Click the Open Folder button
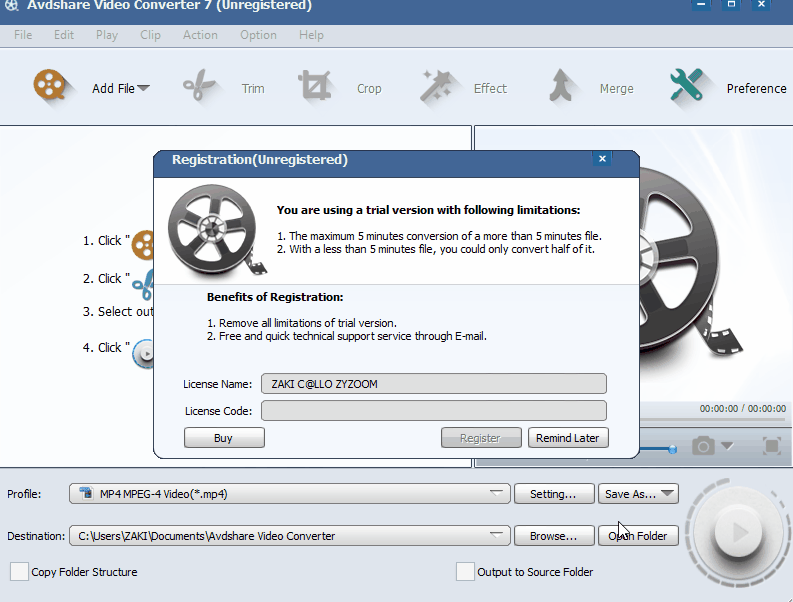Screen dimensions: 793x602 click(638, 536)
